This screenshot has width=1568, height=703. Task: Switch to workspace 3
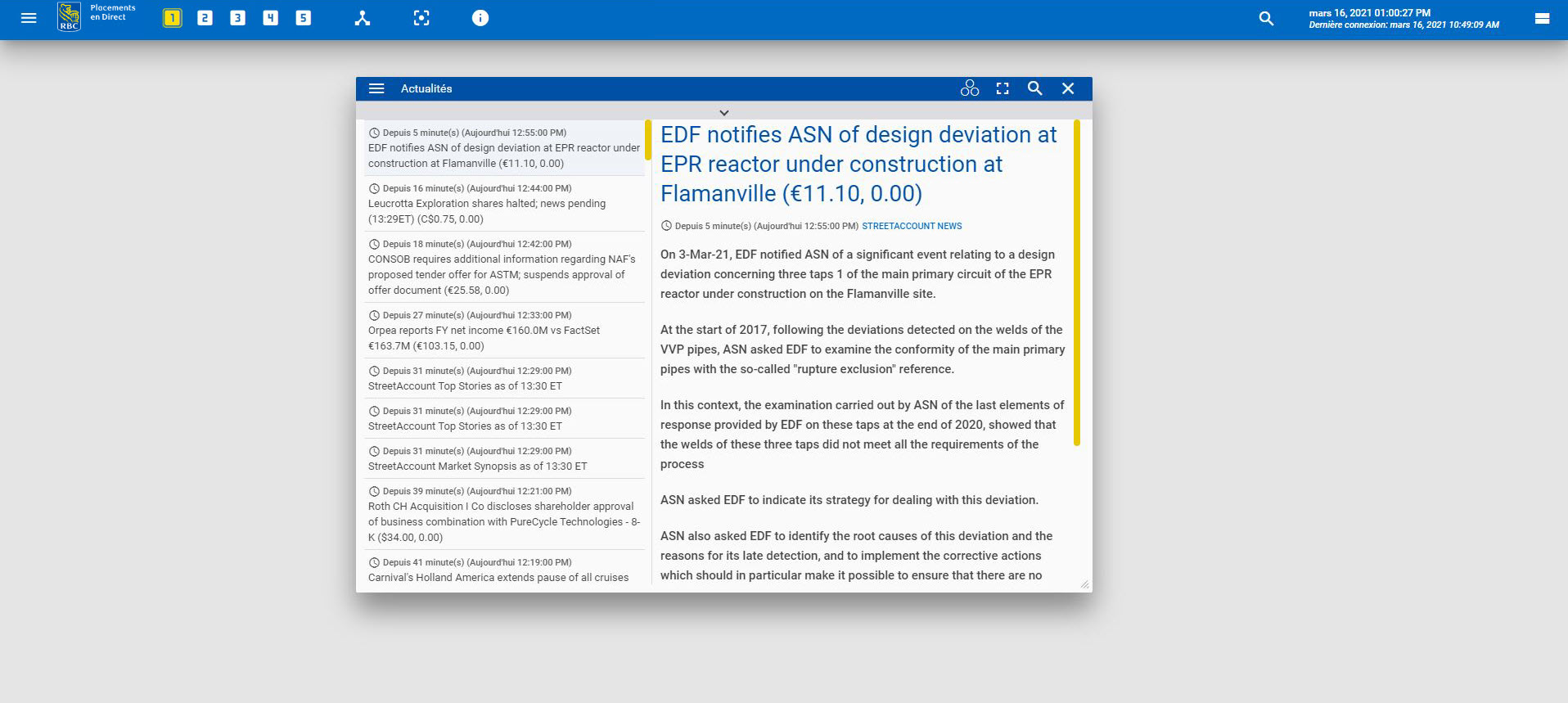click(237, 18)
